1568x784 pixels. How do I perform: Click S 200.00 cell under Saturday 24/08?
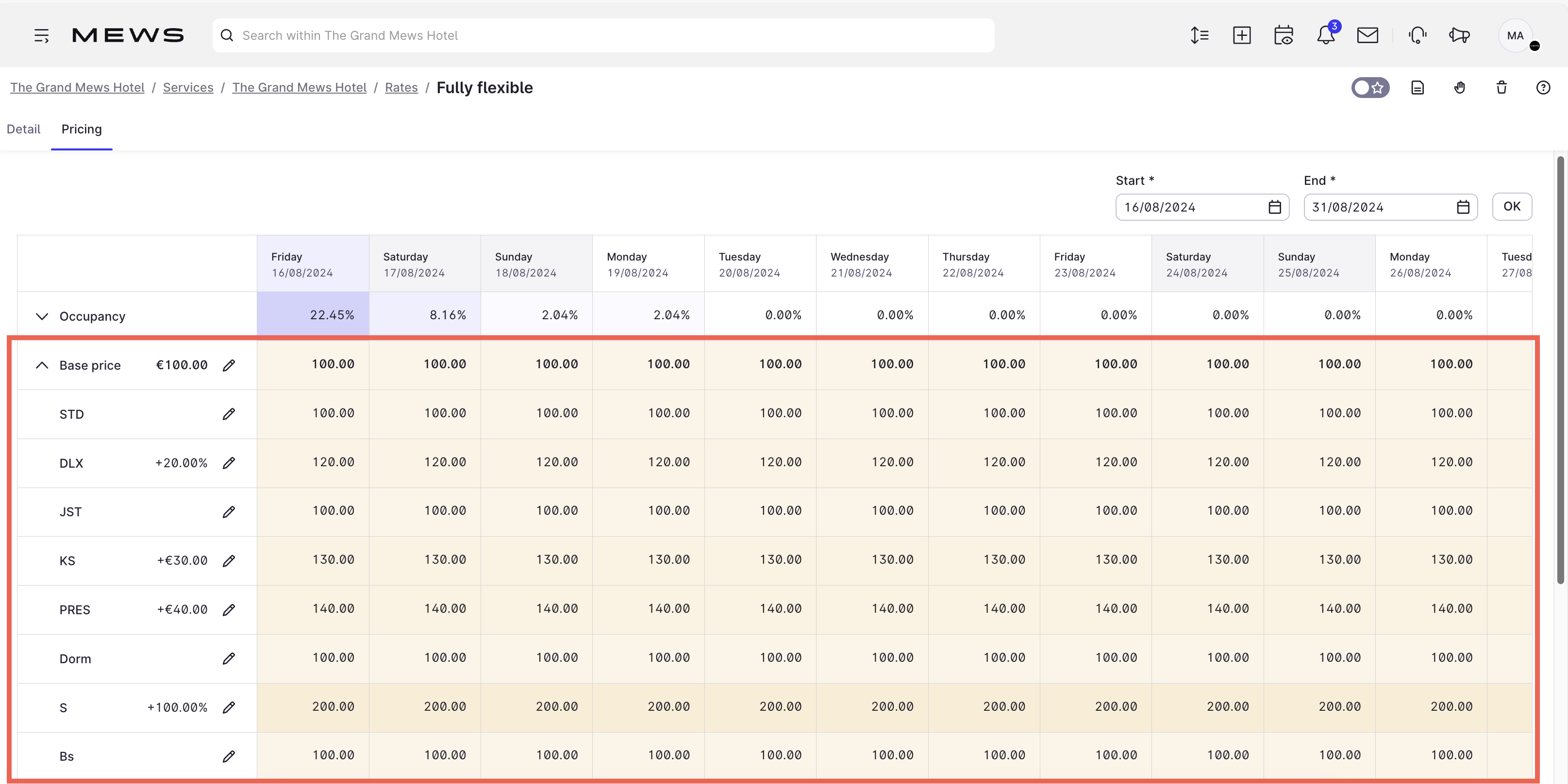[1208, 707]
